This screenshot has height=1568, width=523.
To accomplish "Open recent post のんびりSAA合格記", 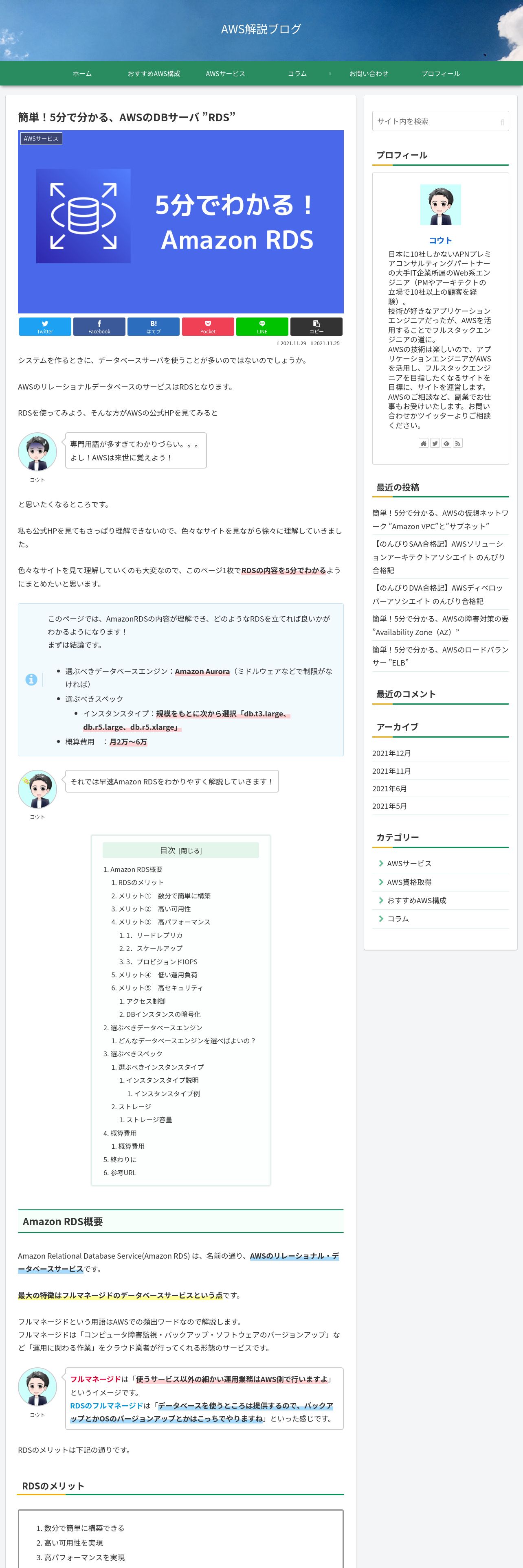I will [440, 557].
